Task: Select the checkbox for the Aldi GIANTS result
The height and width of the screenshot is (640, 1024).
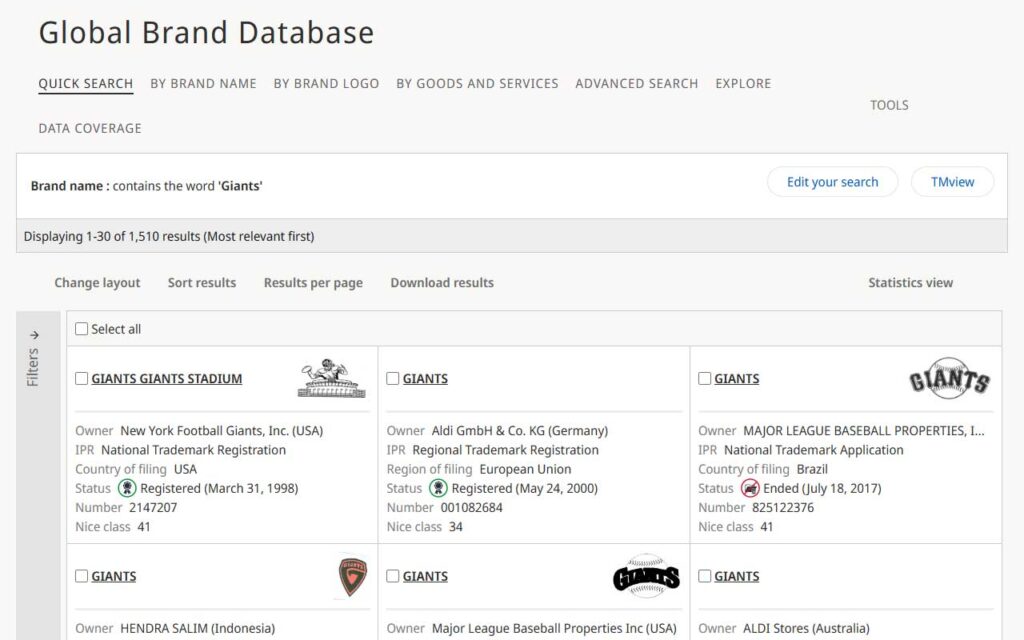Action: (391, 378)
